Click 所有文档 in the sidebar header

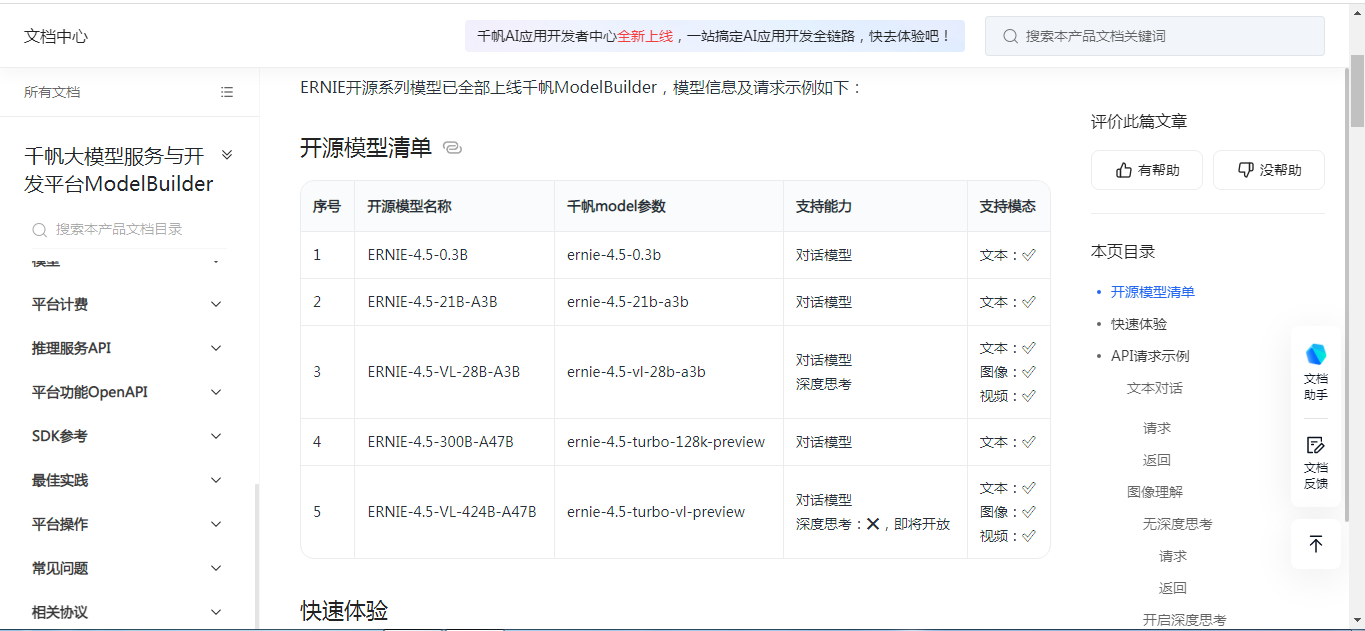52,92
